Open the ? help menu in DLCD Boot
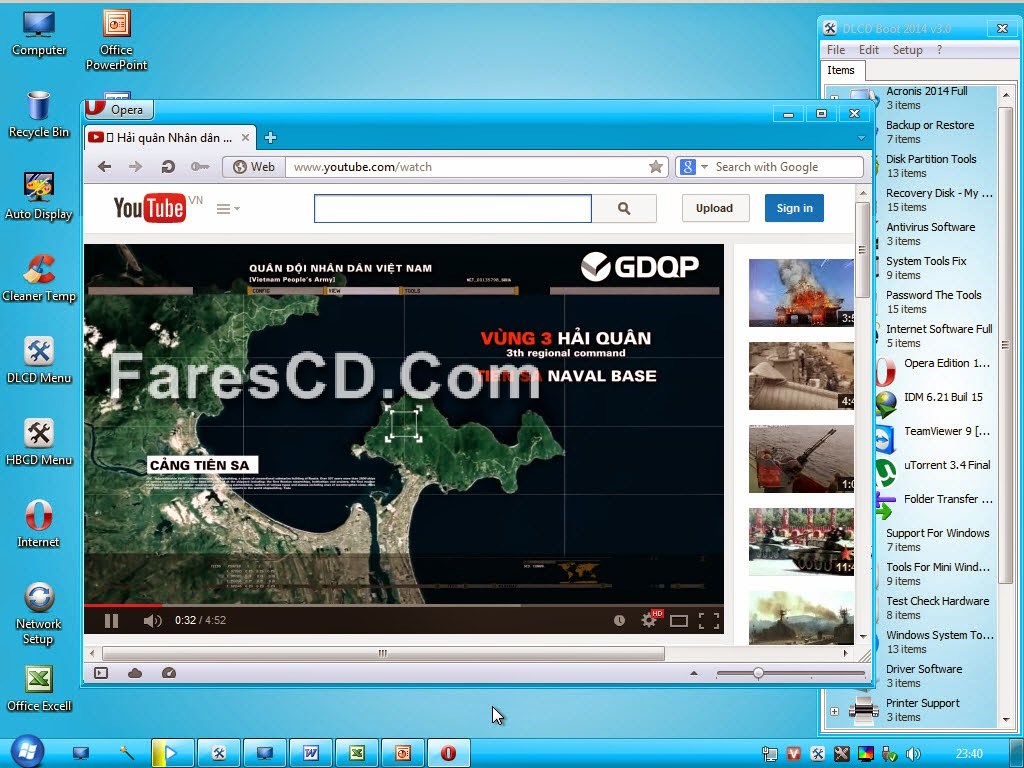Viewport: 1024px width, 768px height. 939,50
